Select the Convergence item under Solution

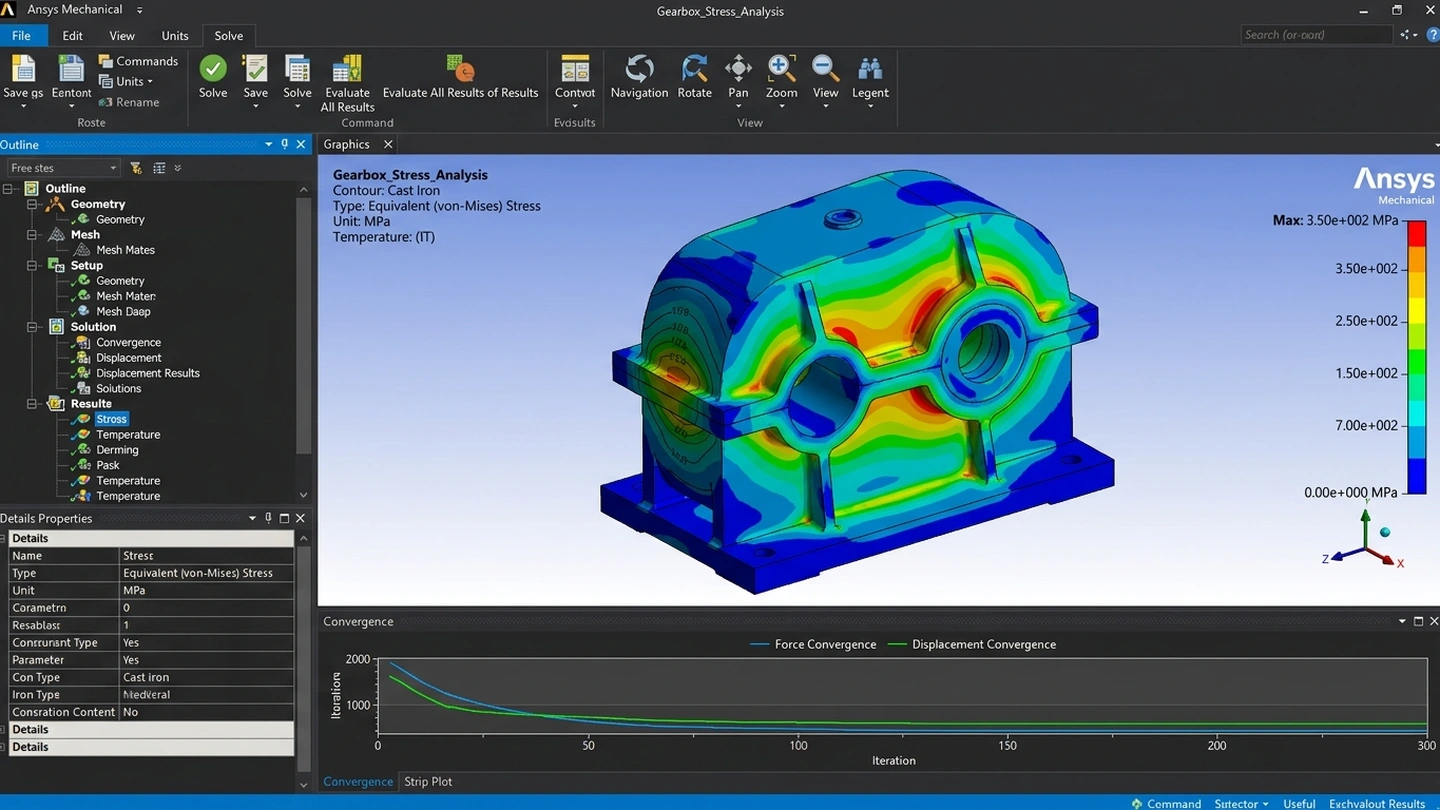pos(128,342)
